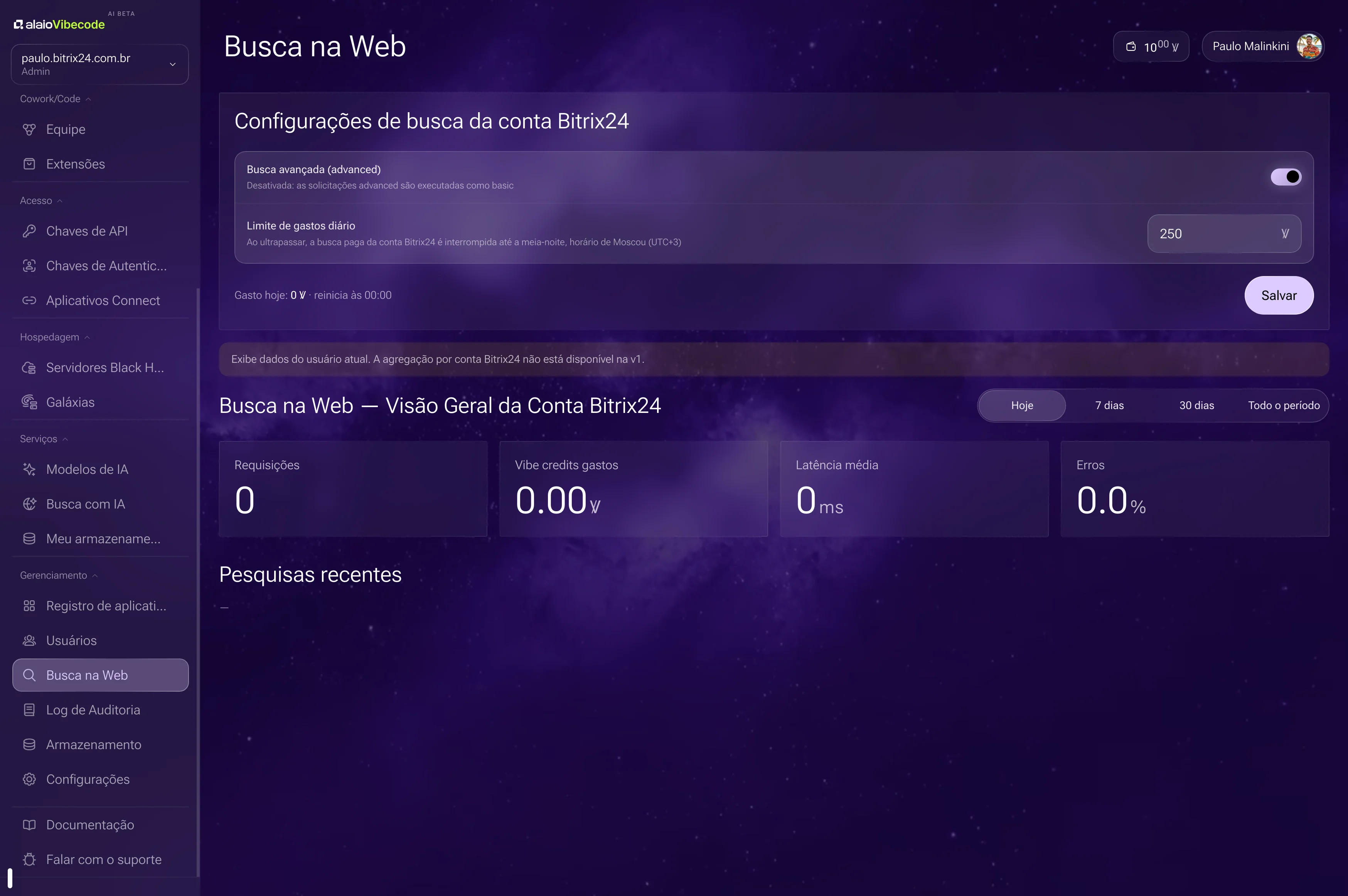The image size is (1348, 896).
Task: Click the Chaves de API key icon
Action: pos(29,231)
